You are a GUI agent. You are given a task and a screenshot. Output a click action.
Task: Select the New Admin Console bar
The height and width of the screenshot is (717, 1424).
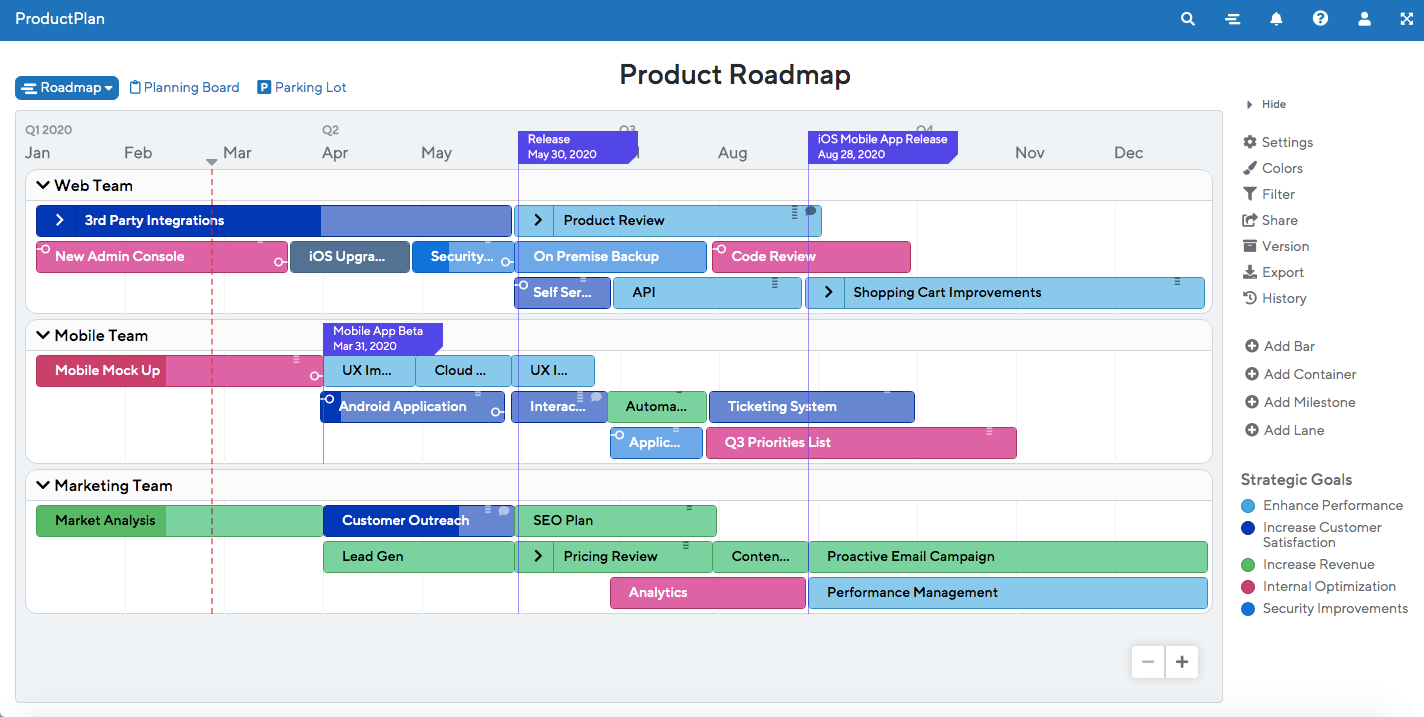tap(162, 257)
